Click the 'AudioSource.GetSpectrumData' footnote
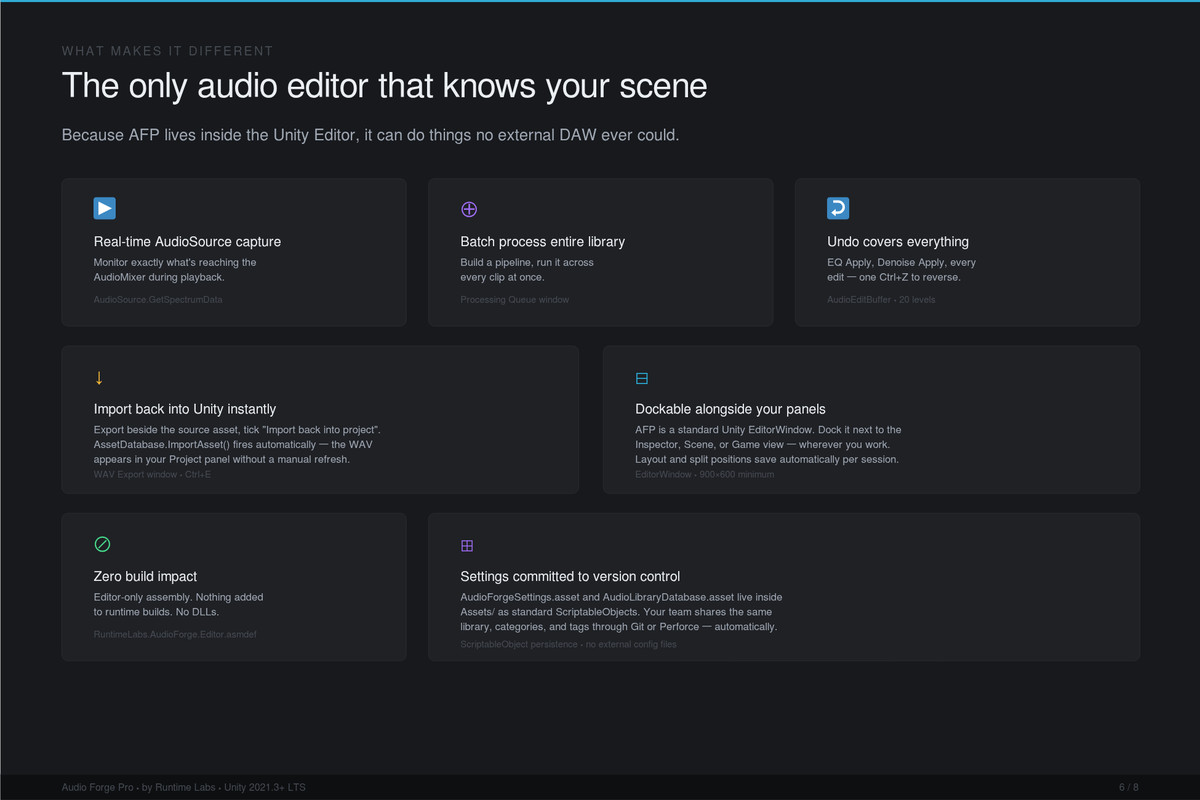1200x800 pixels. (x=158, y=299)
